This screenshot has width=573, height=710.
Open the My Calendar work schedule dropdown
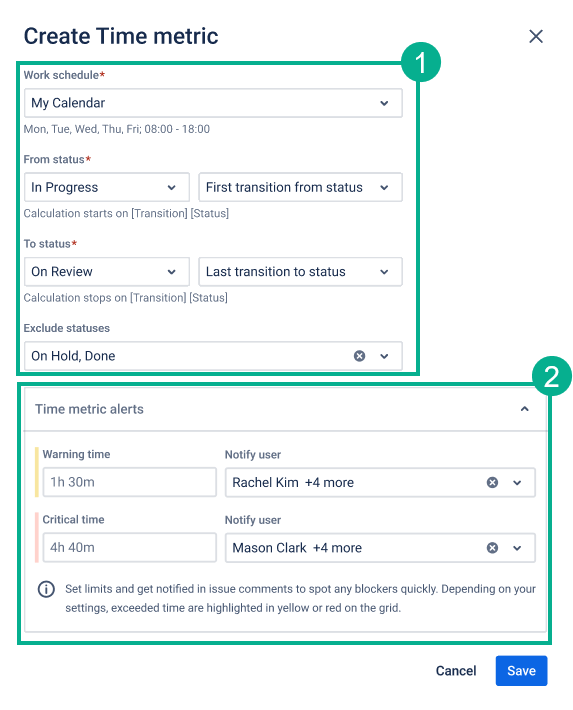click(x=213, y=103)
